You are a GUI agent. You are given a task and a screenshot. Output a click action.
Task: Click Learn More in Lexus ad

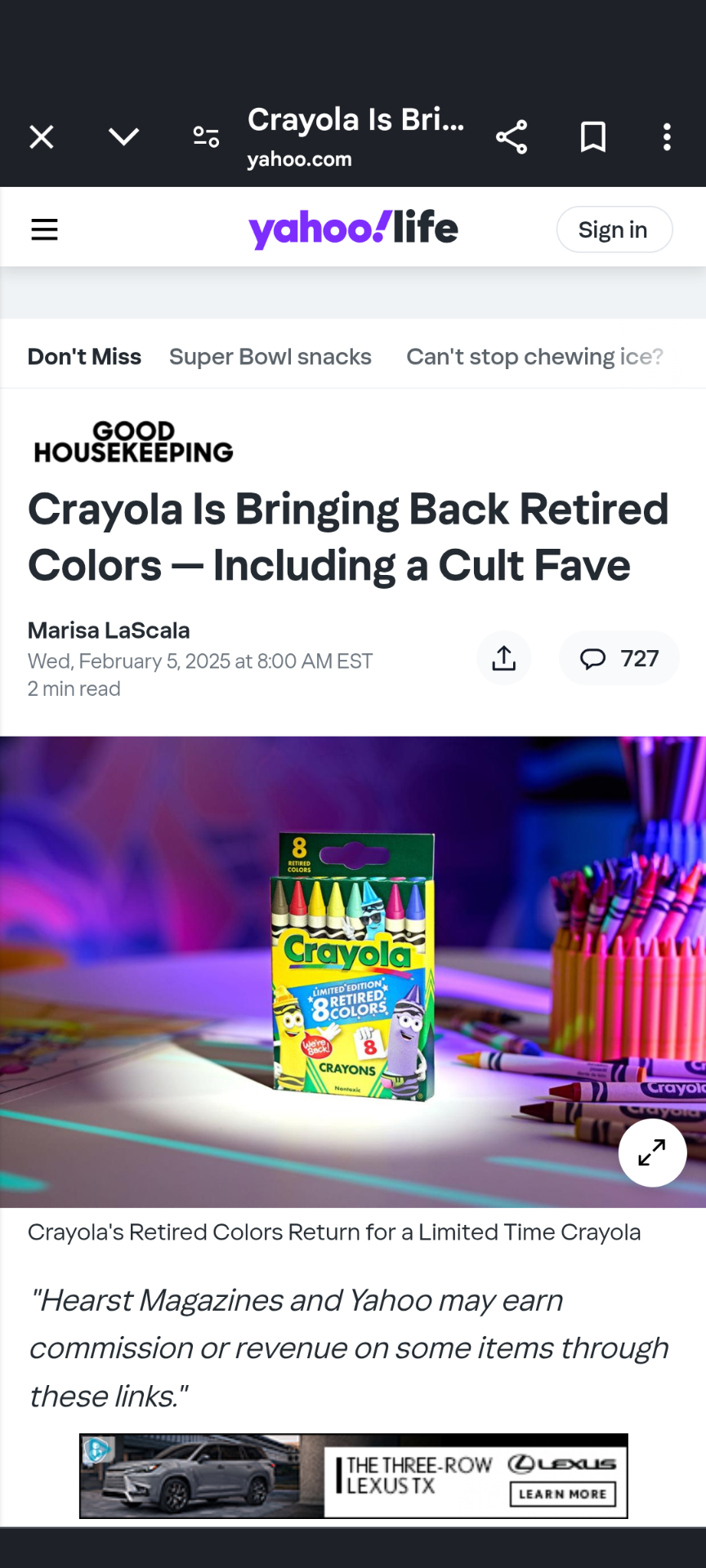tap(562, 1494)
